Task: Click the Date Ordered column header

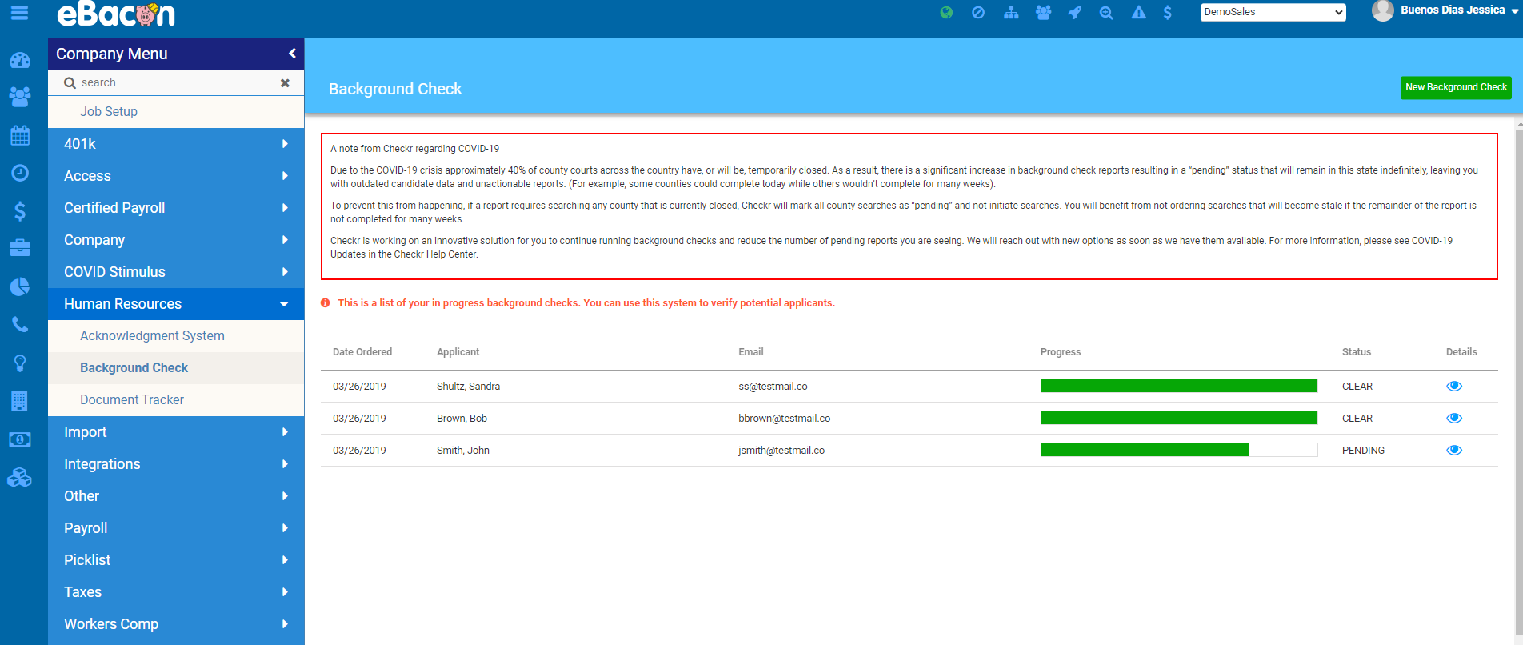Action: (x=363, y=352)
